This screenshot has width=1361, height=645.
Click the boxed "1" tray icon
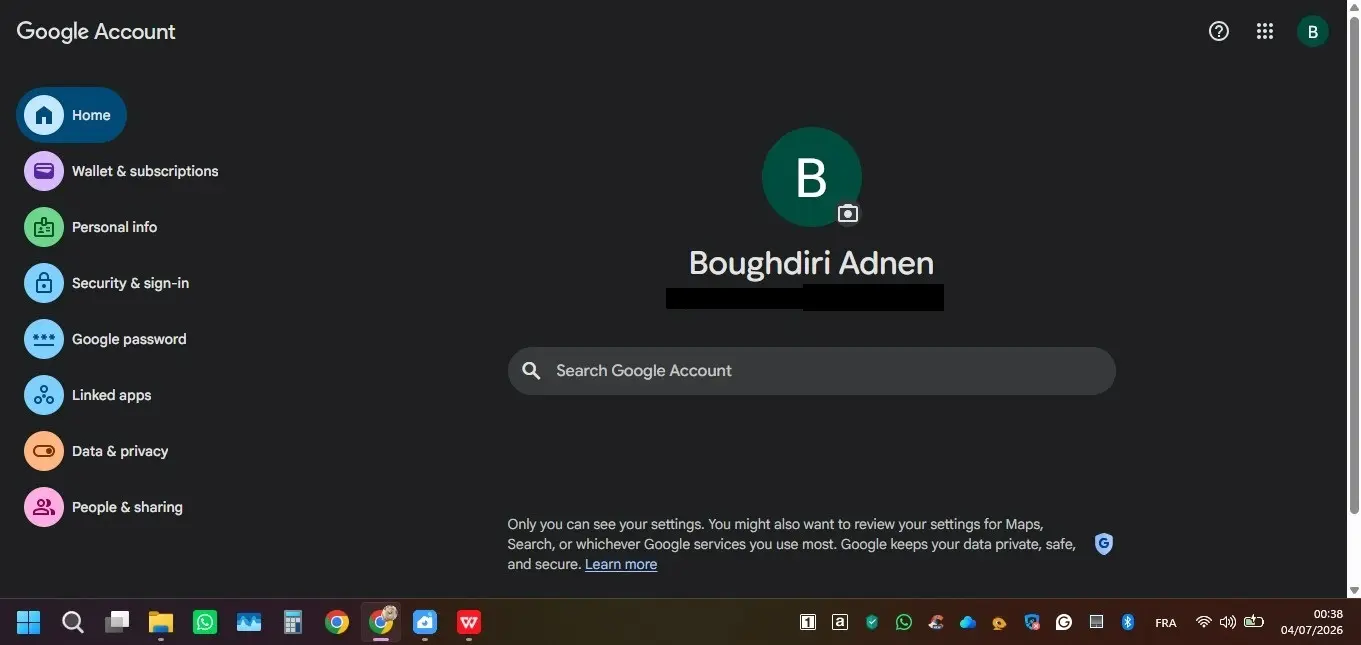pos(808,622)
